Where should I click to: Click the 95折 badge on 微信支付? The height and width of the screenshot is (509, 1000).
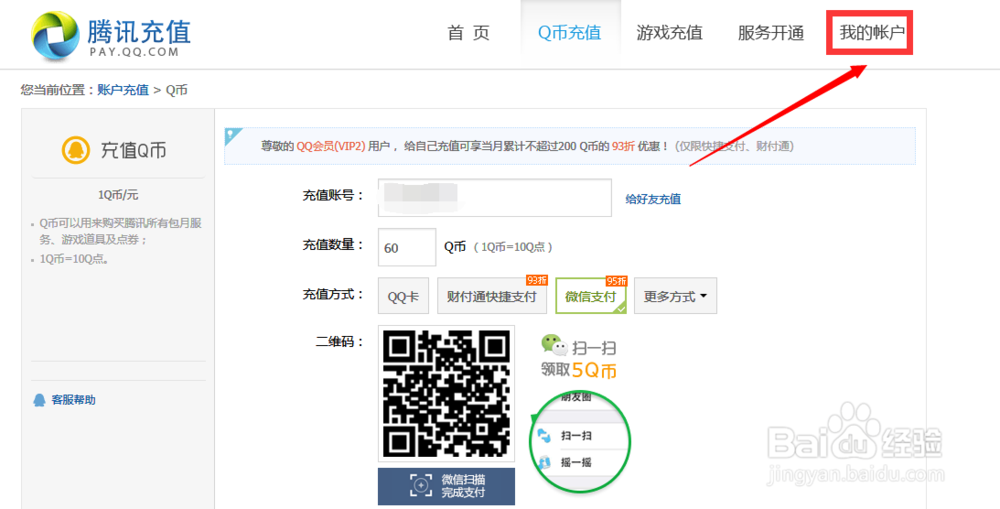(x=616, y=281)
